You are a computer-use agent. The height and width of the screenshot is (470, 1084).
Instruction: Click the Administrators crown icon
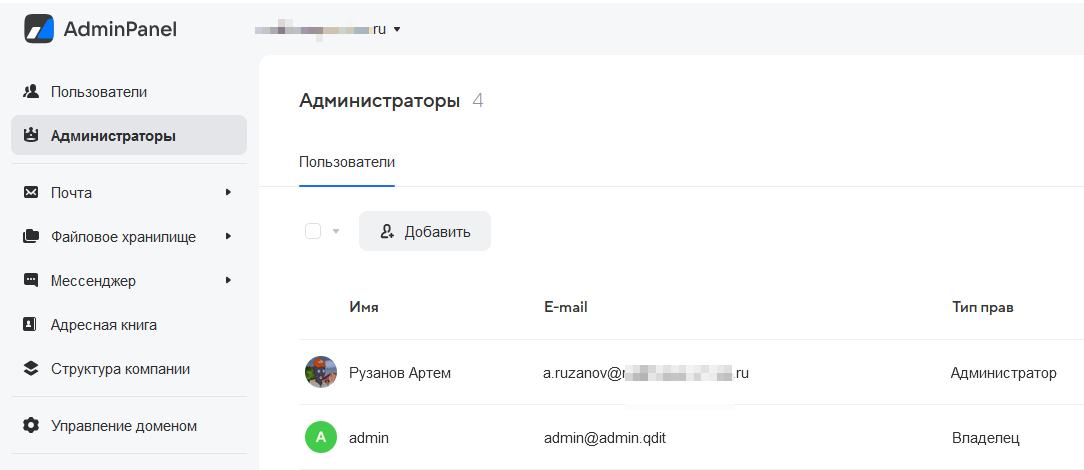(30, 136)
